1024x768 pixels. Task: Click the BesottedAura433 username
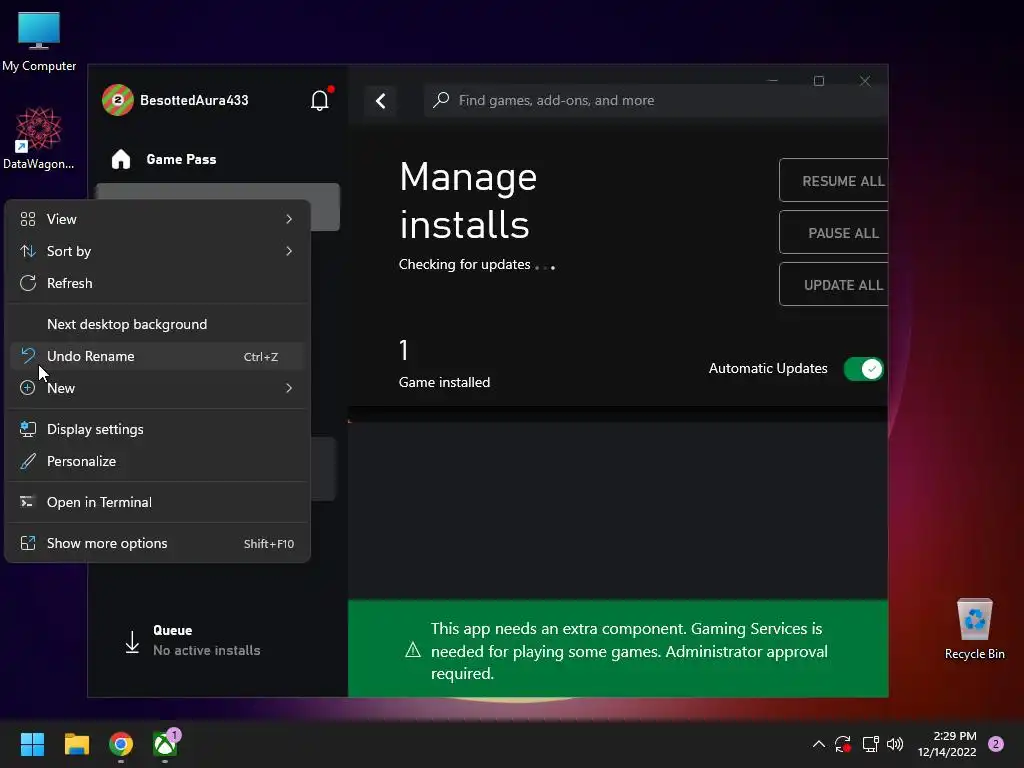click(x=194, y=101)
